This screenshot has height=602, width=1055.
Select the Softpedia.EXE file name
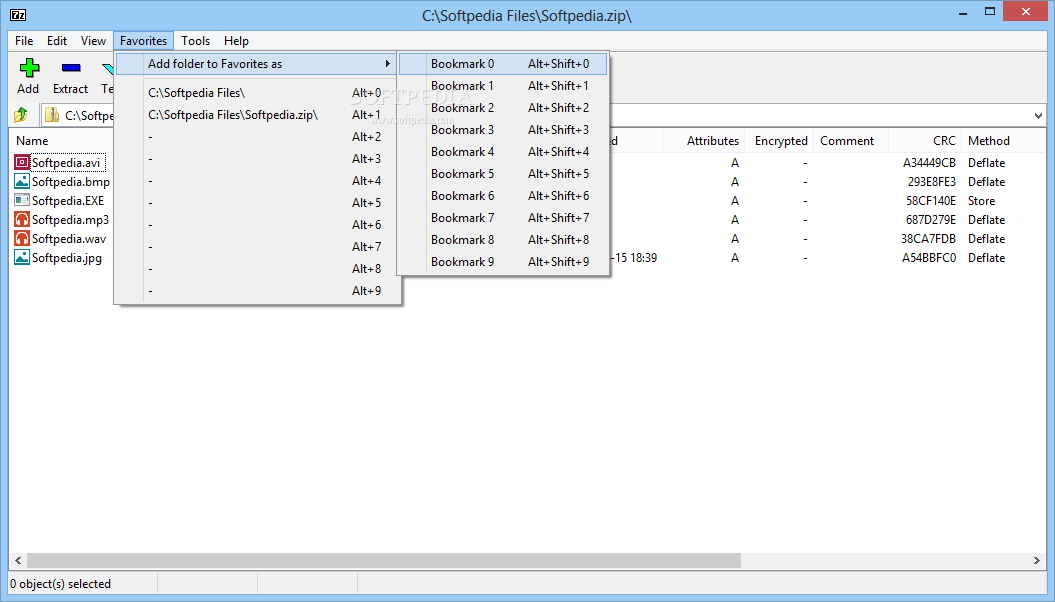tap(68, 200)
